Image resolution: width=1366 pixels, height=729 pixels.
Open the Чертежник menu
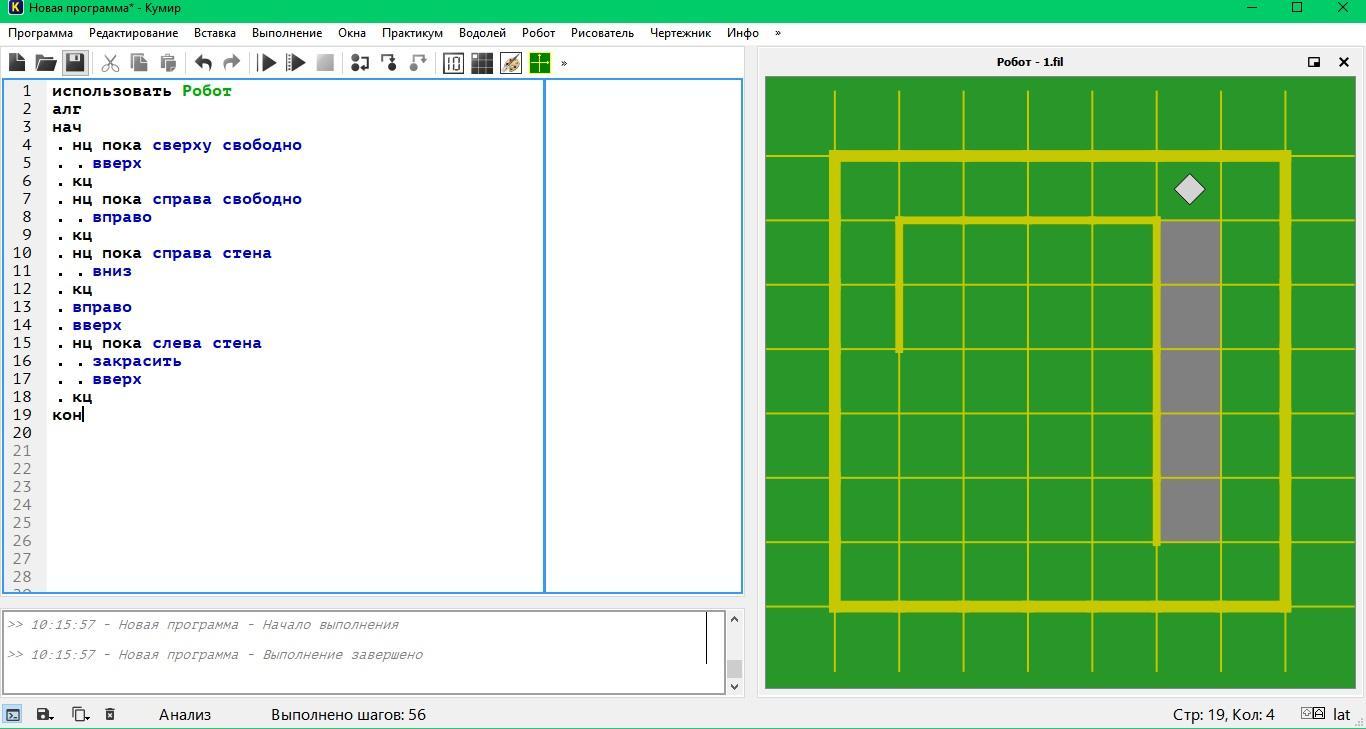click(x=680, y=33)
